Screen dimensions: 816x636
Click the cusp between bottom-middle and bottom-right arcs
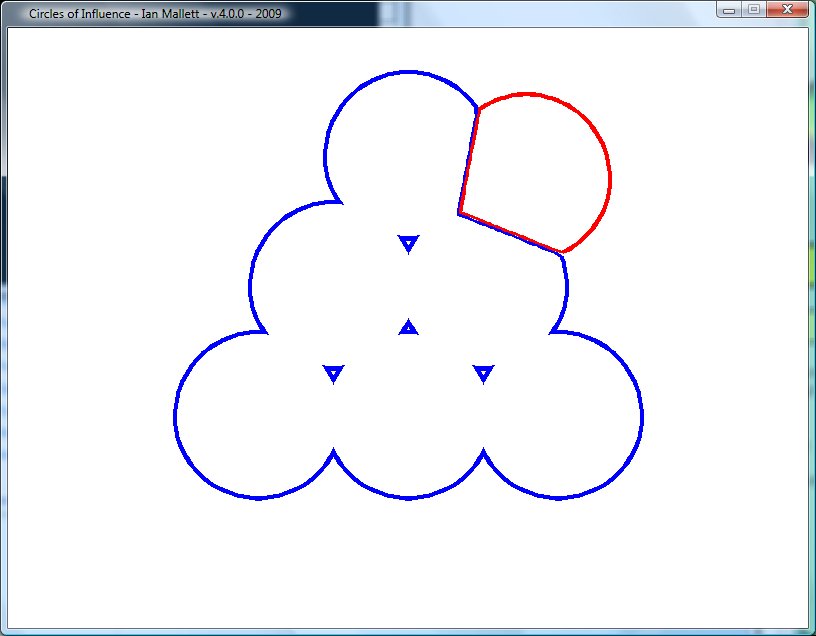tap(484, 451)
